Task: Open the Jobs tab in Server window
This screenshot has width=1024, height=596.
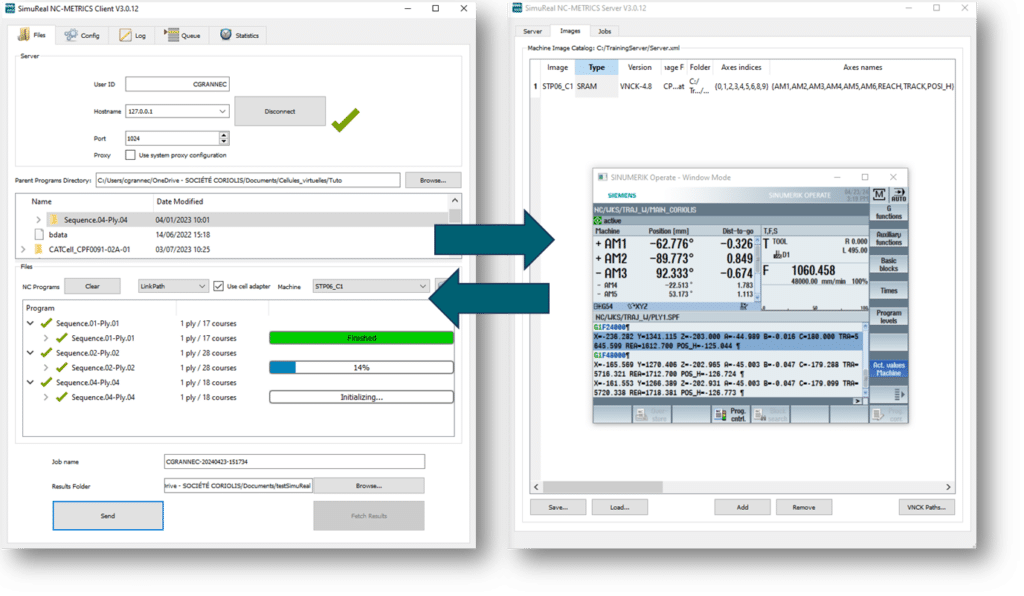Action: (x=605, y=31)
